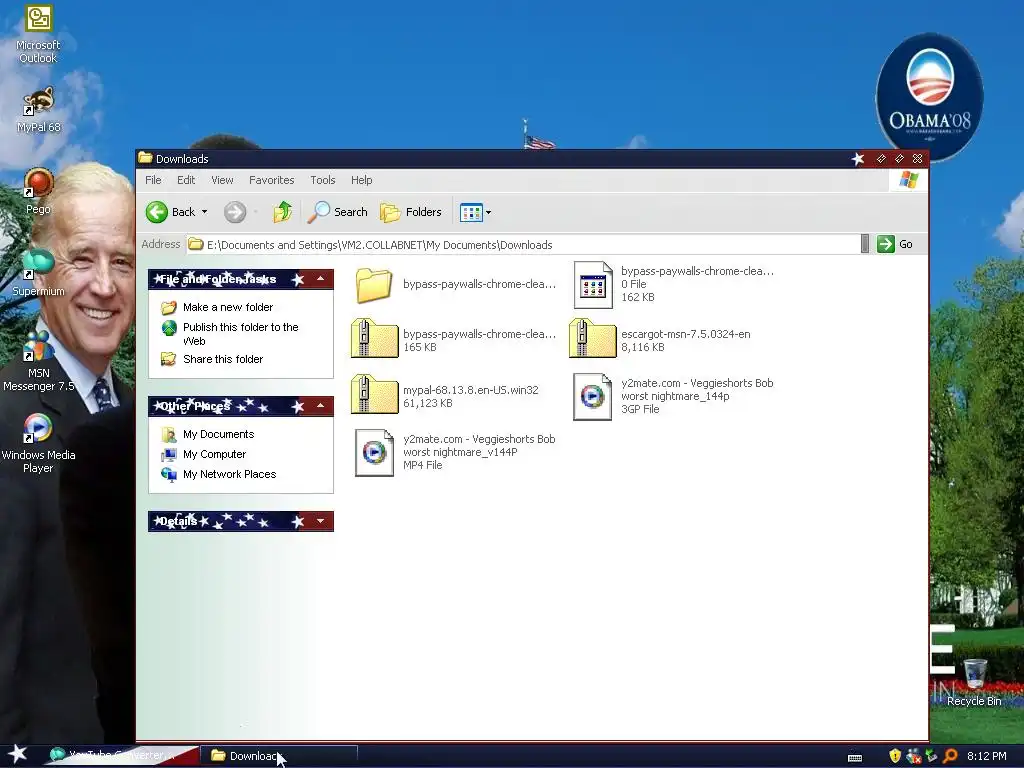Viewport: 1024px width, 768px height.
Task: Click the orange magnifier tray icon
Action: [x=950, y=756]
